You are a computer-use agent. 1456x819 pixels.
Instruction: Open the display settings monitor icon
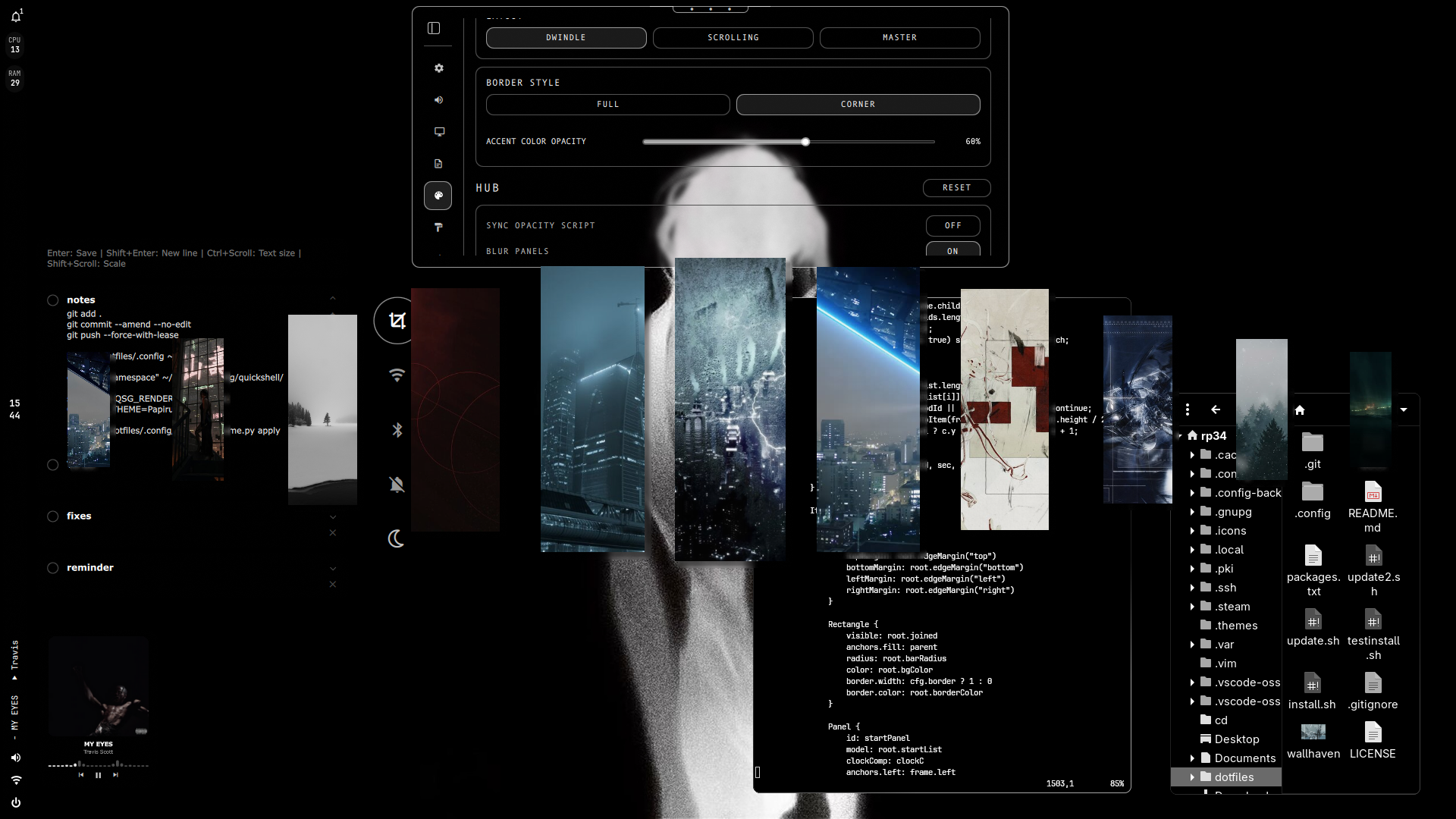click(x=438, y=132)
